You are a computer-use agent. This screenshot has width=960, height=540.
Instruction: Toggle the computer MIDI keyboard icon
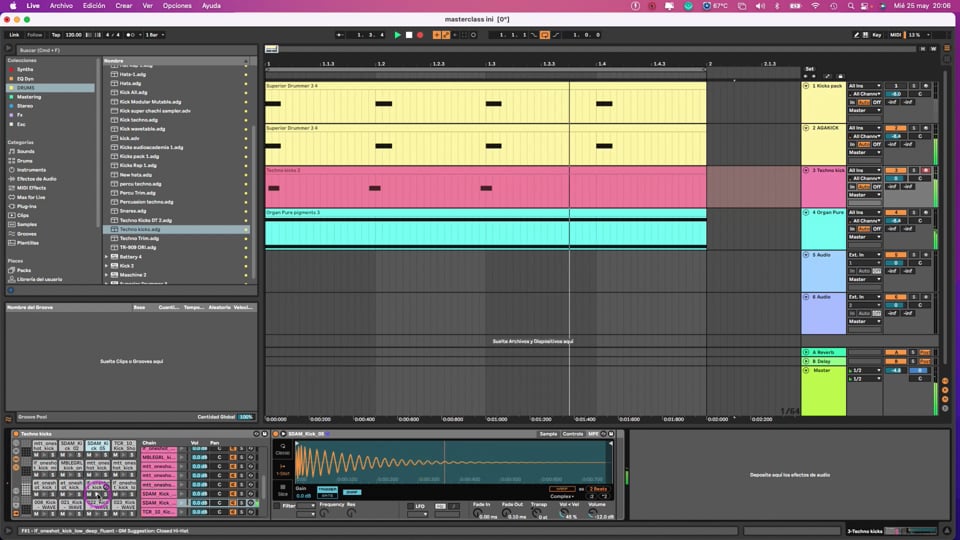pos(865,35)
